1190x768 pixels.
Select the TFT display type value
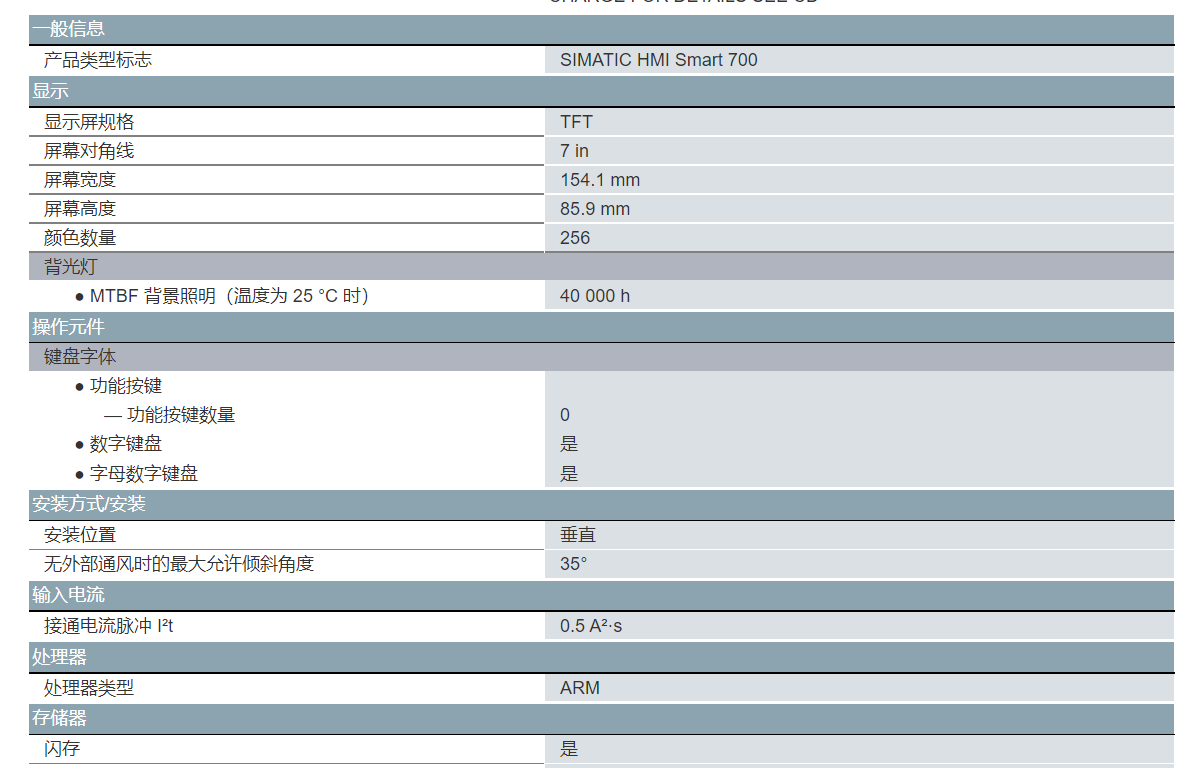pyautogui.click(x=576, y=122)
